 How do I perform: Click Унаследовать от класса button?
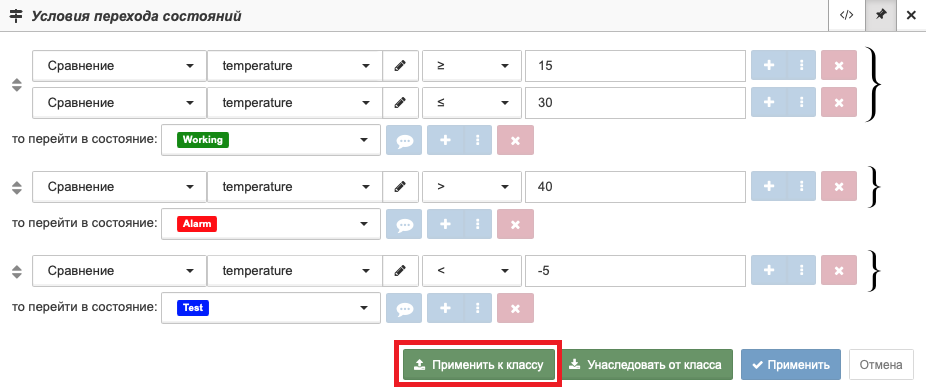coord(645,364)
